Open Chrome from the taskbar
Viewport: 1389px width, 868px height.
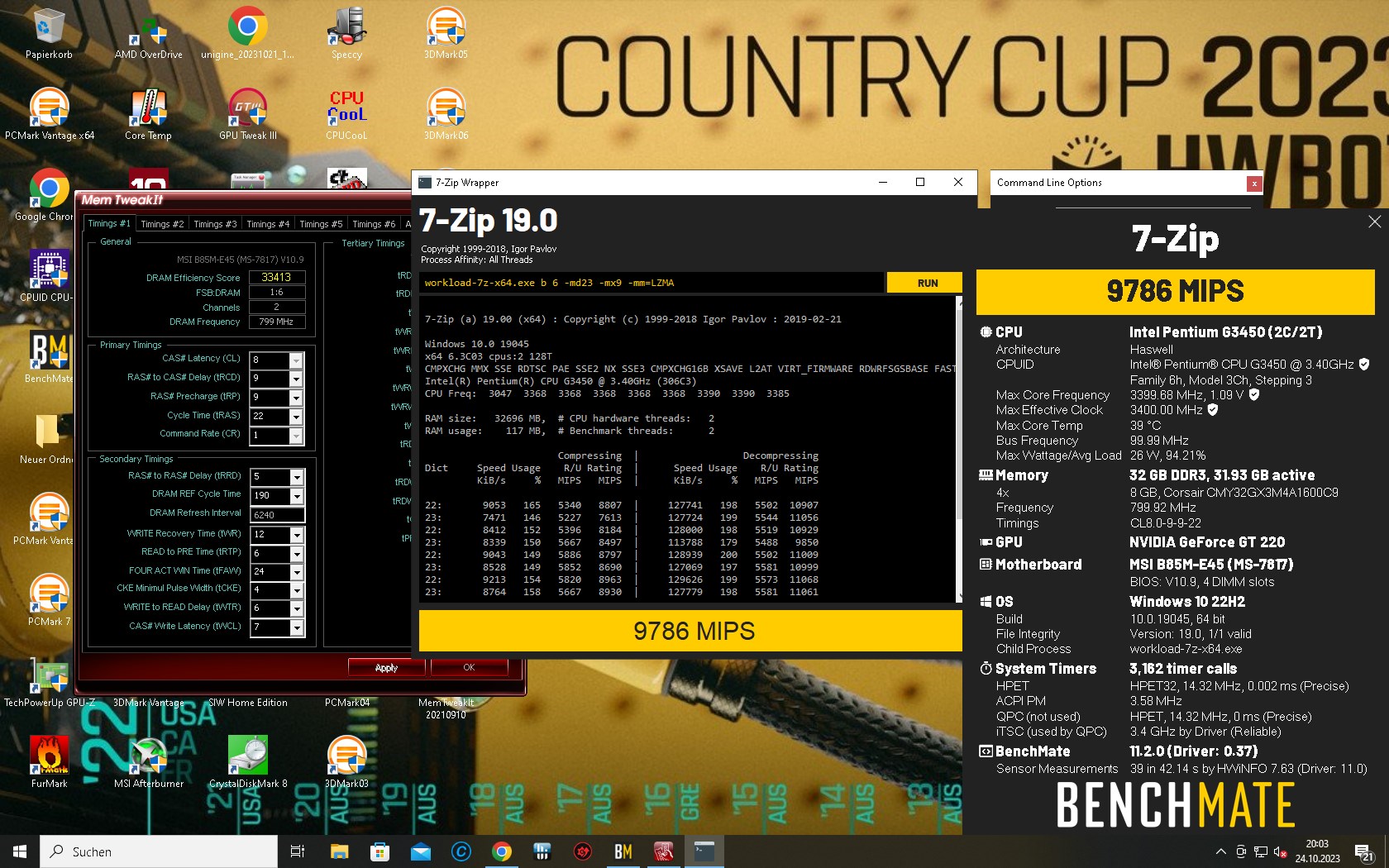[x=501, y=851]
